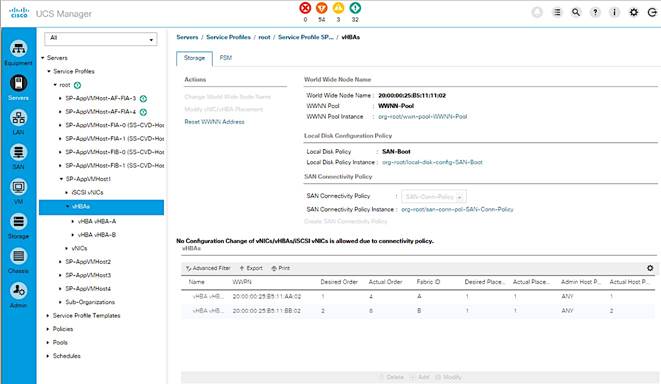Collapse the Service Profiles tree node
The height and width of the screenshot is (384, 661).
49,71
